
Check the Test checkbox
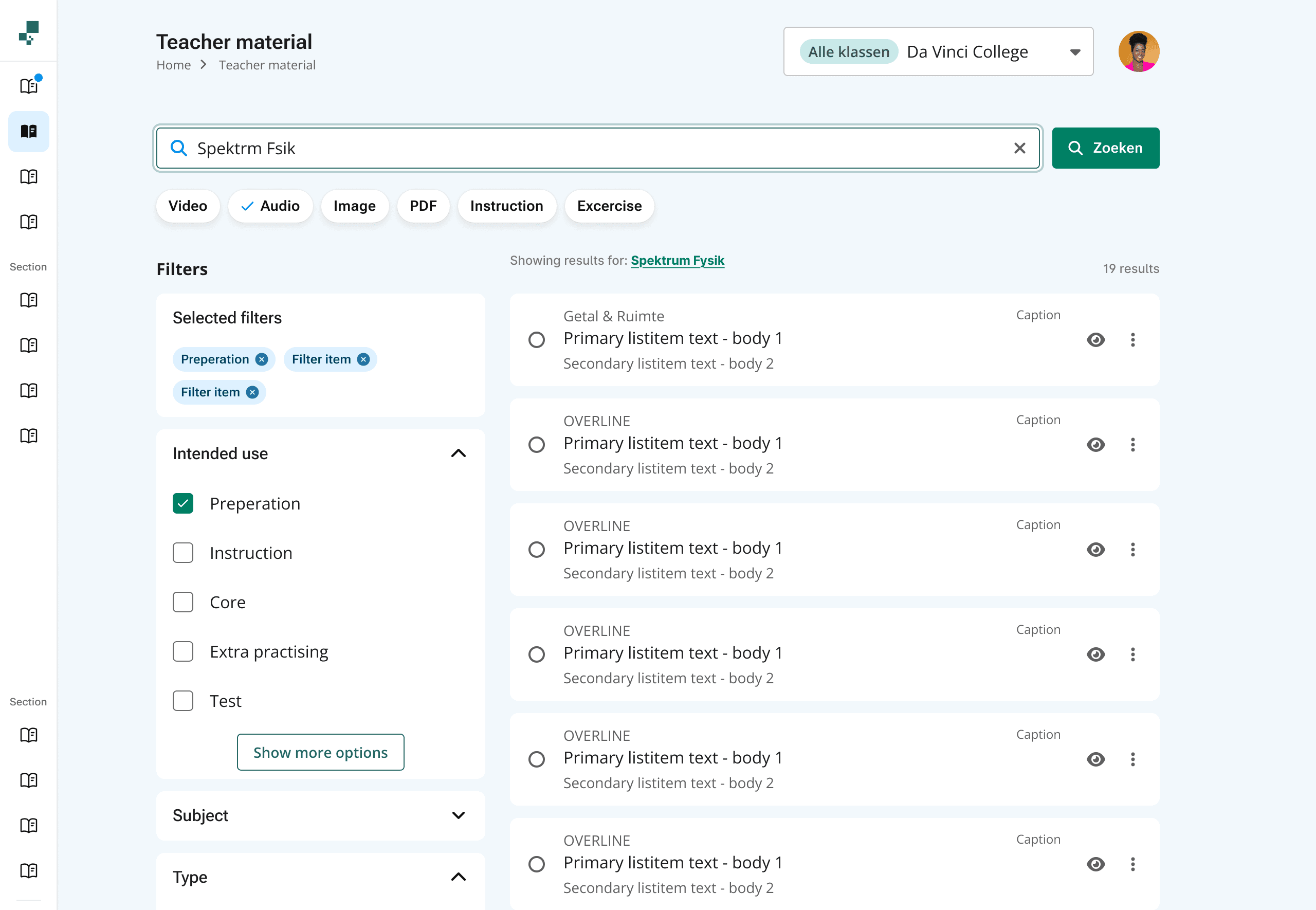point(183,701)
